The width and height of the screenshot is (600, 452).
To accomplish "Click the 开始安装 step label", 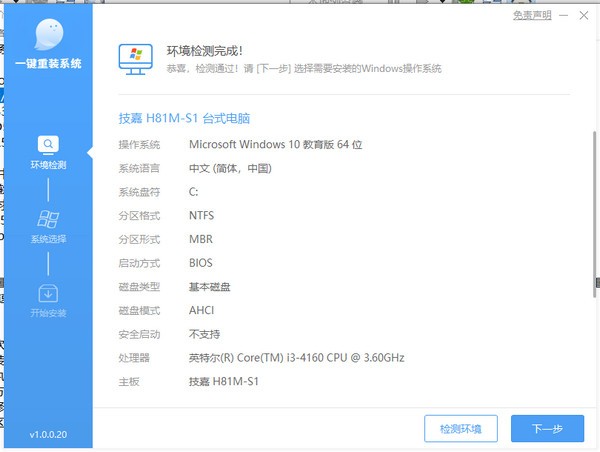I will [x=48, y=313].
